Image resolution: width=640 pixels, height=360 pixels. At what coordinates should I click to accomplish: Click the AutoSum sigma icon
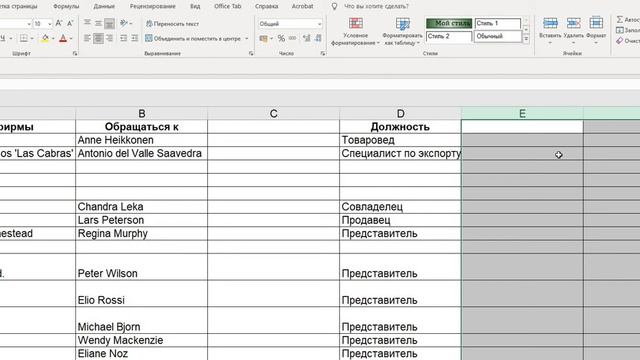coord(620,20)
